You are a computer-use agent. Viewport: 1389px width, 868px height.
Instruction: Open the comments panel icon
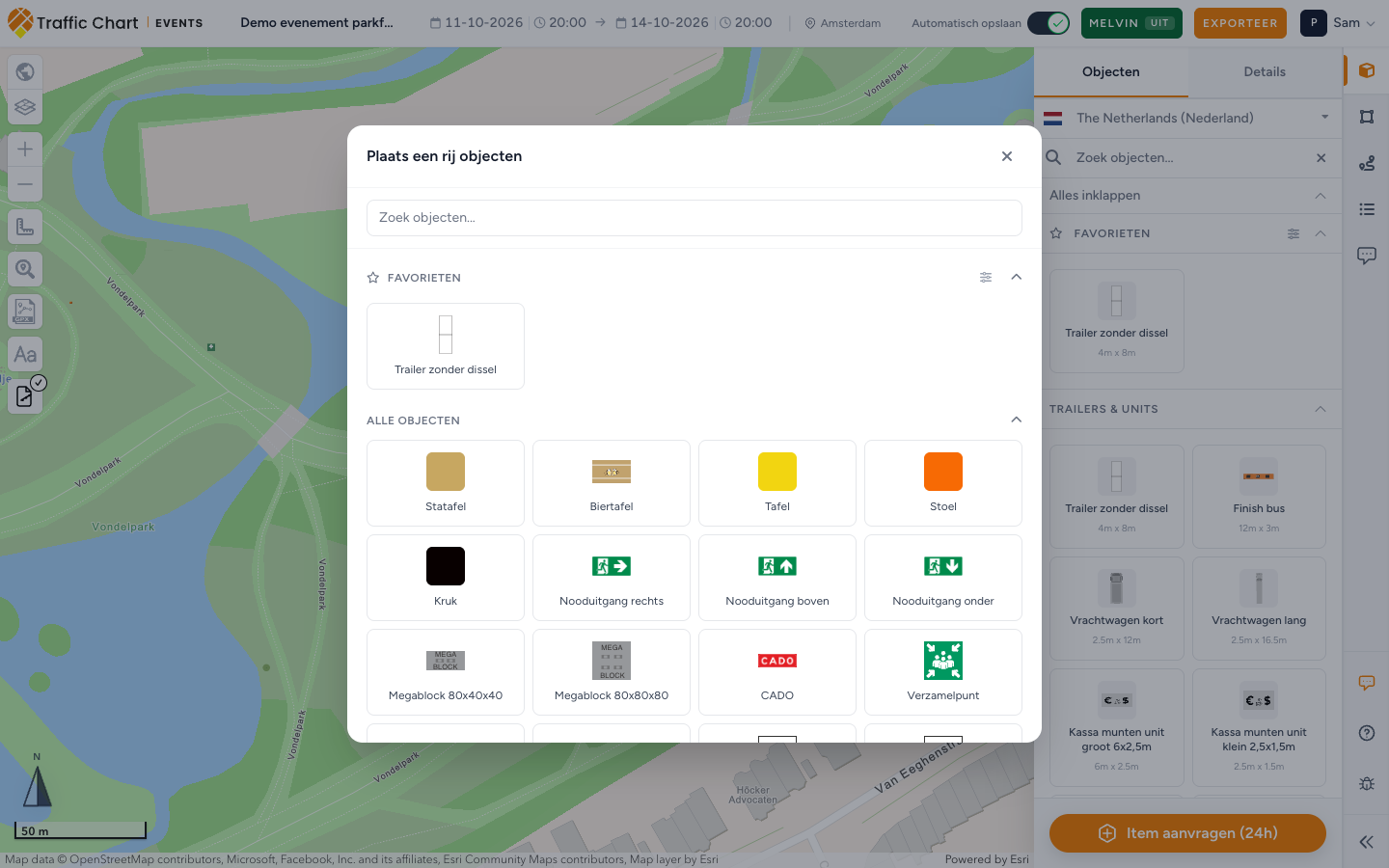(1367, 256)
